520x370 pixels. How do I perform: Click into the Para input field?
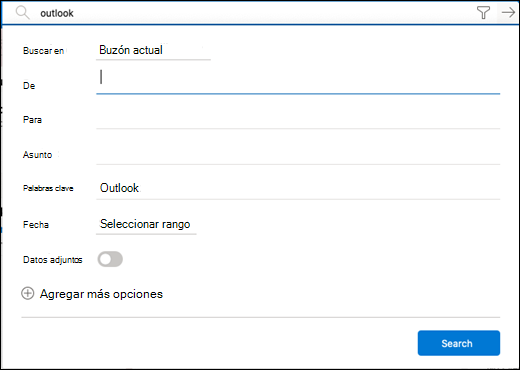tap(298, 119)
